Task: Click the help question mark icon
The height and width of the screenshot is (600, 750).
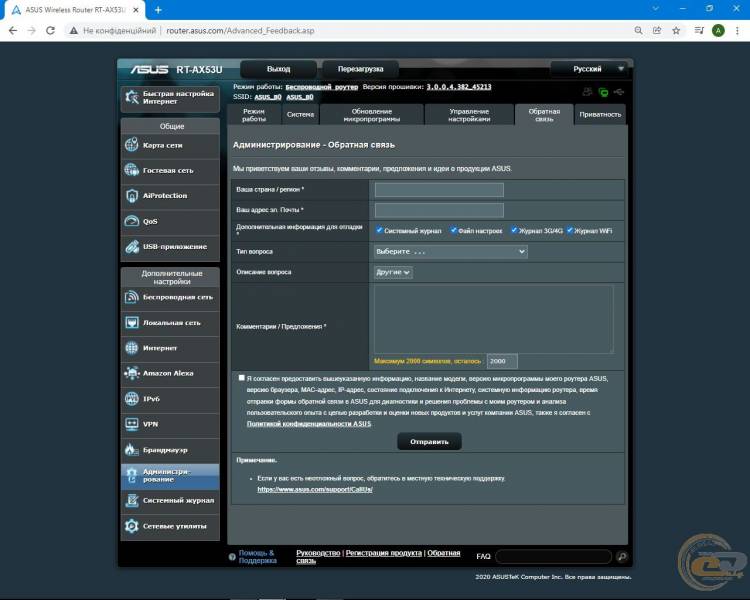Action: click(232, 557)
